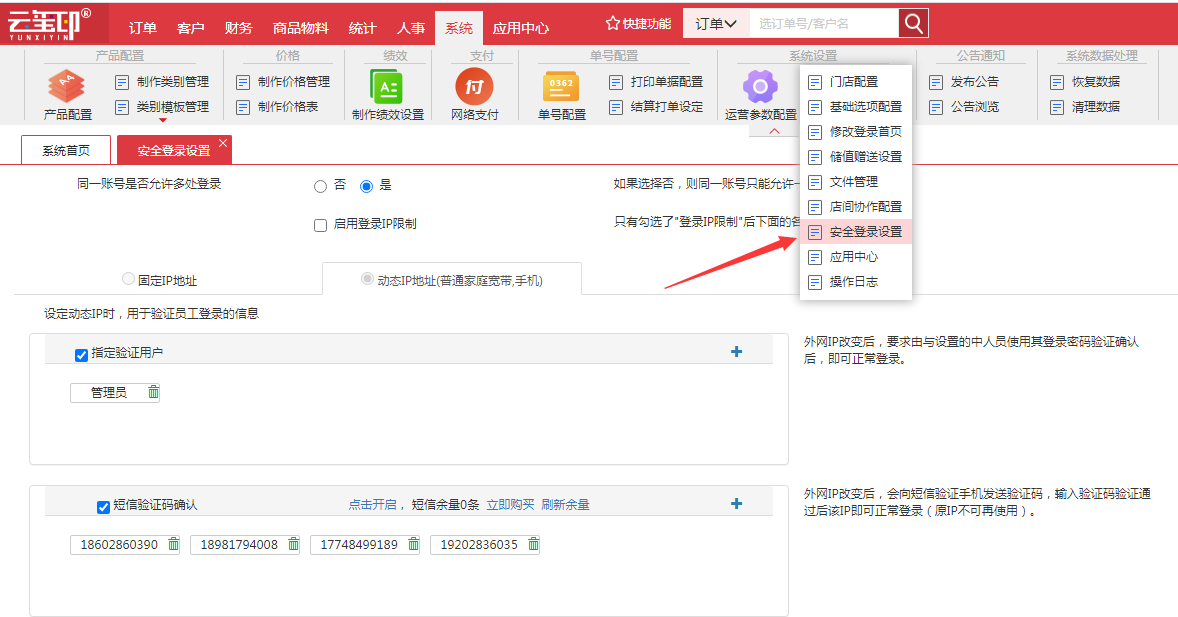The width and height of the screenshot is (1178, 617).
Task: Open the 应用中心 top menu
Action: [x=521, y=28]
